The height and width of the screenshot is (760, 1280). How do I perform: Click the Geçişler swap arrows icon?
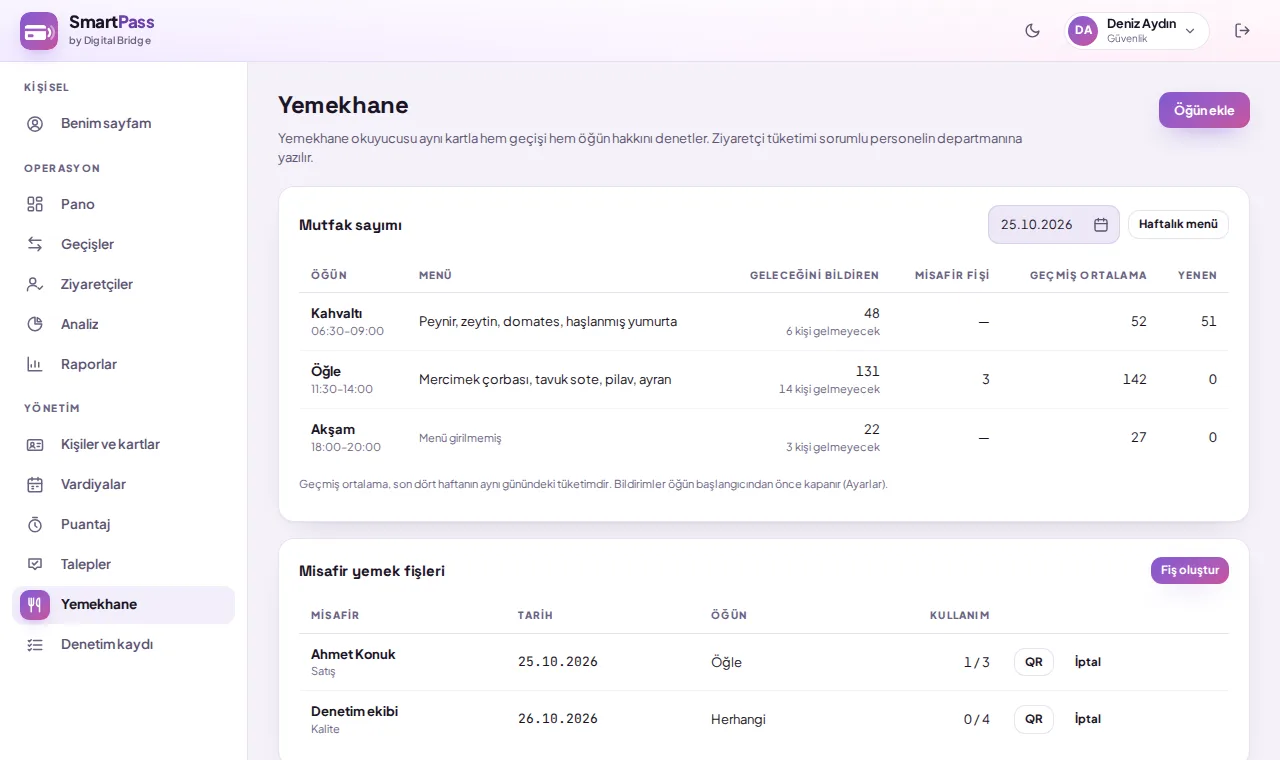click(x=35, y=244)
